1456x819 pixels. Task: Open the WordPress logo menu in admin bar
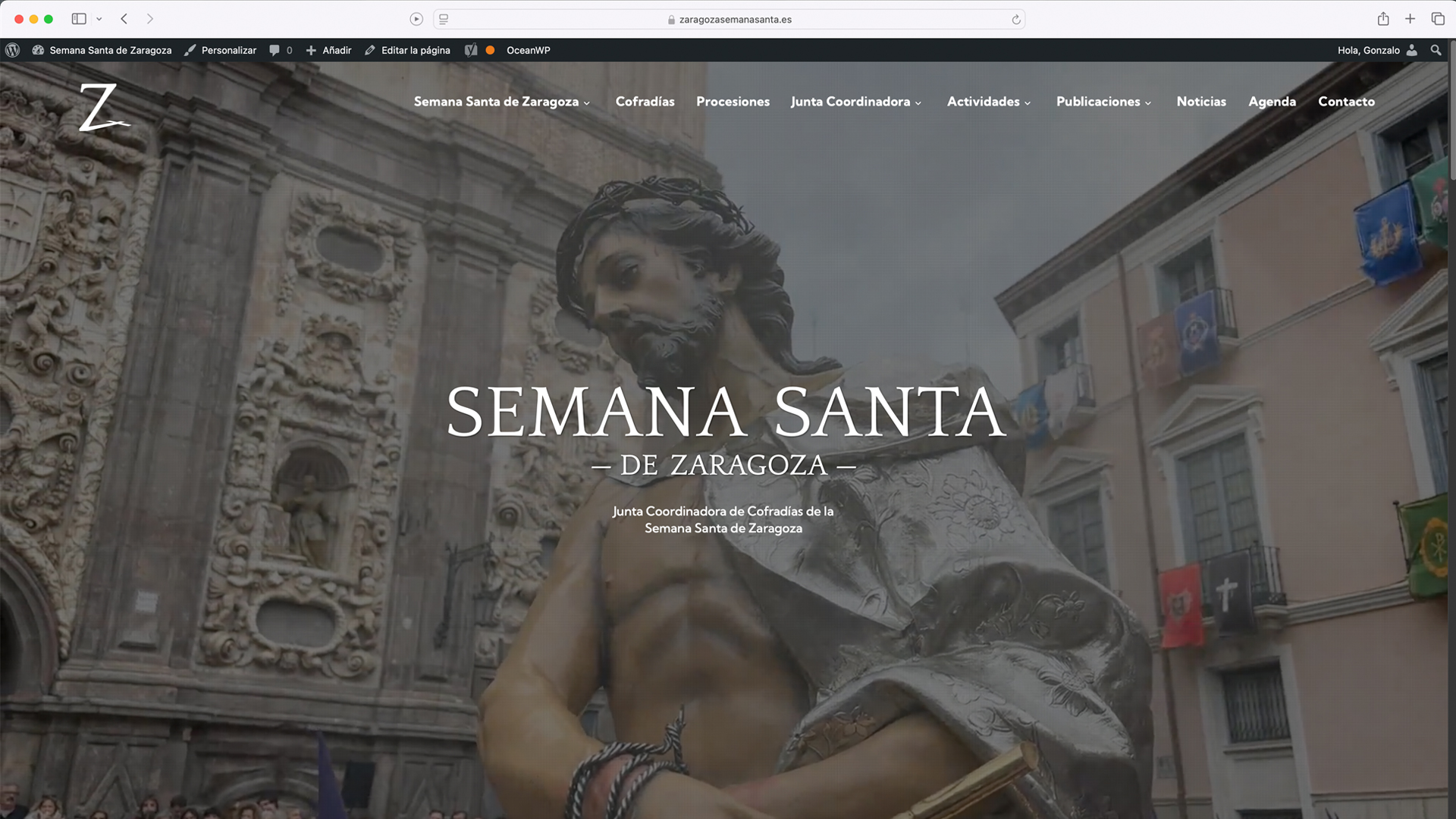click(x=12, y=50)
